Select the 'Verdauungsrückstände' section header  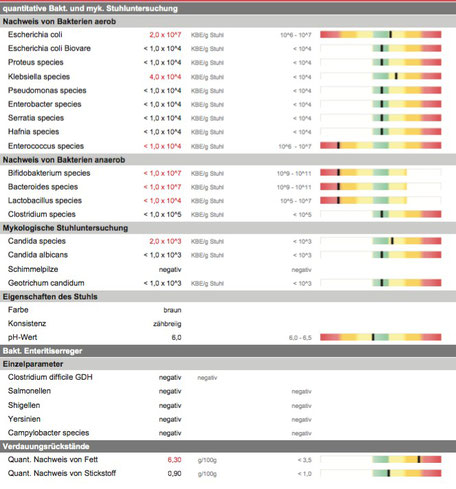46,446
